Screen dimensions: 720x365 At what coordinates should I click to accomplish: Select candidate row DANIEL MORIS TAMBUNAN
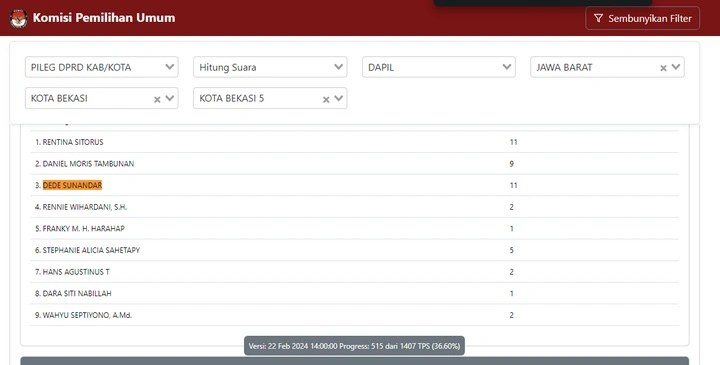point(354,163)
